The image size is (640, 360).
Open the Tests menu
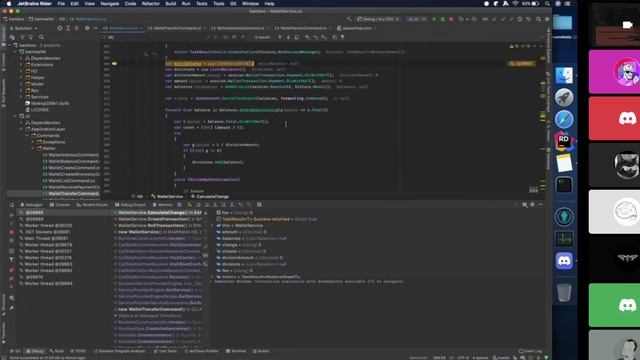click(202, 4)
